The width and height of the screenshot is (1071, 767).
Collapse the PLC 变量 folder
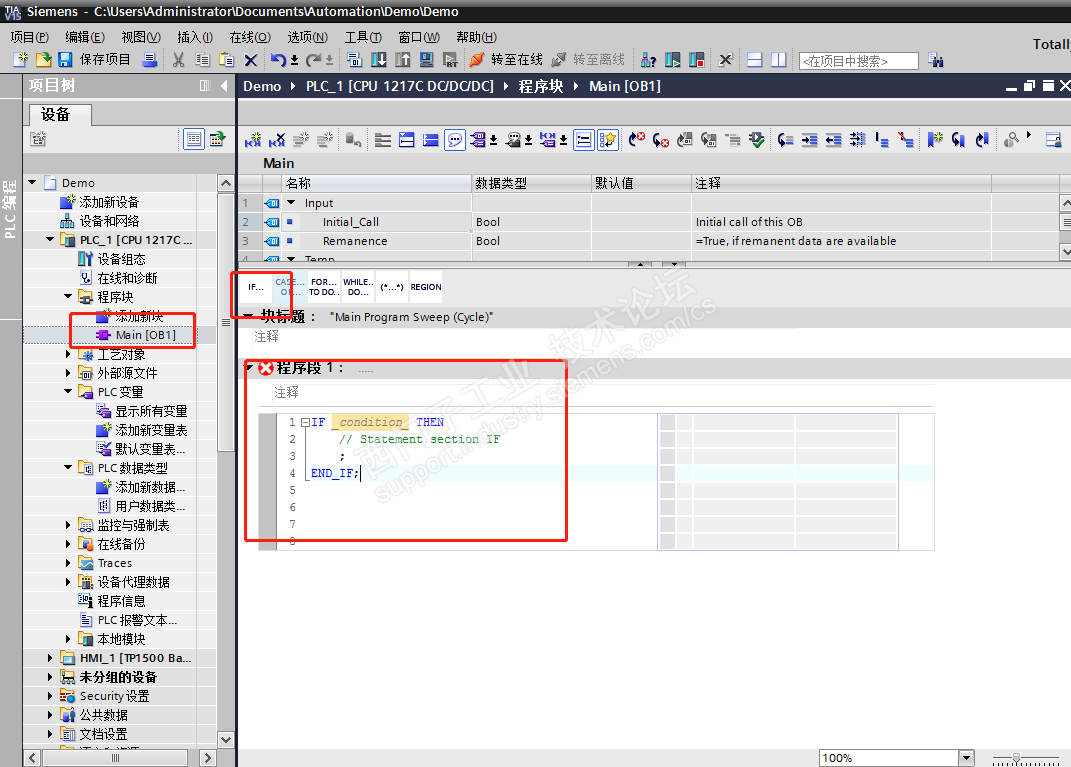(68, 391)
